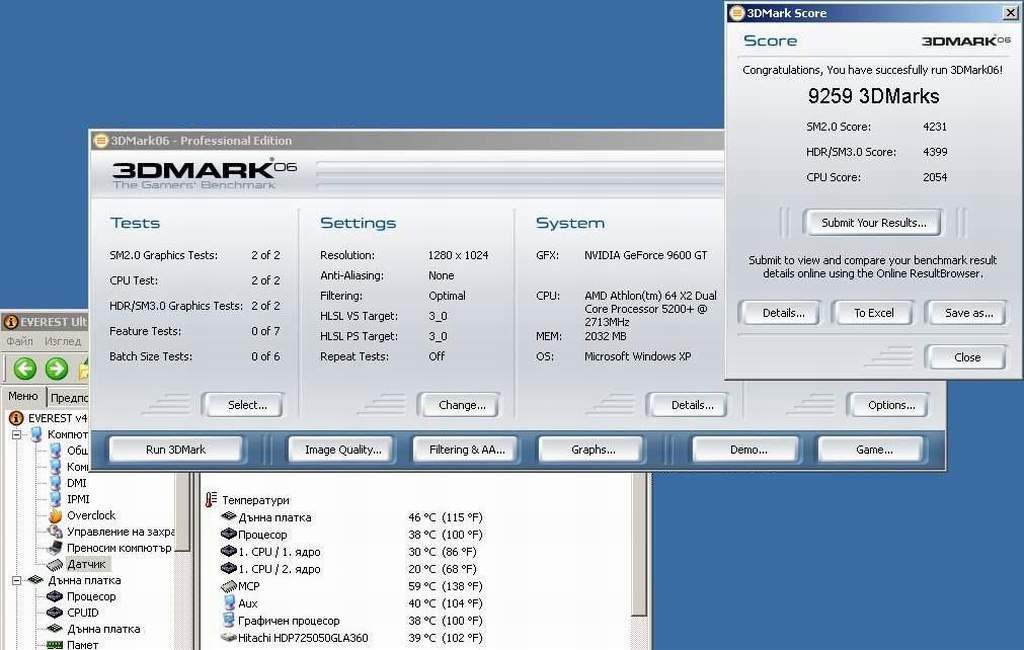
Task: Click Submit Your Results button
Action: (x=873, y=223)
